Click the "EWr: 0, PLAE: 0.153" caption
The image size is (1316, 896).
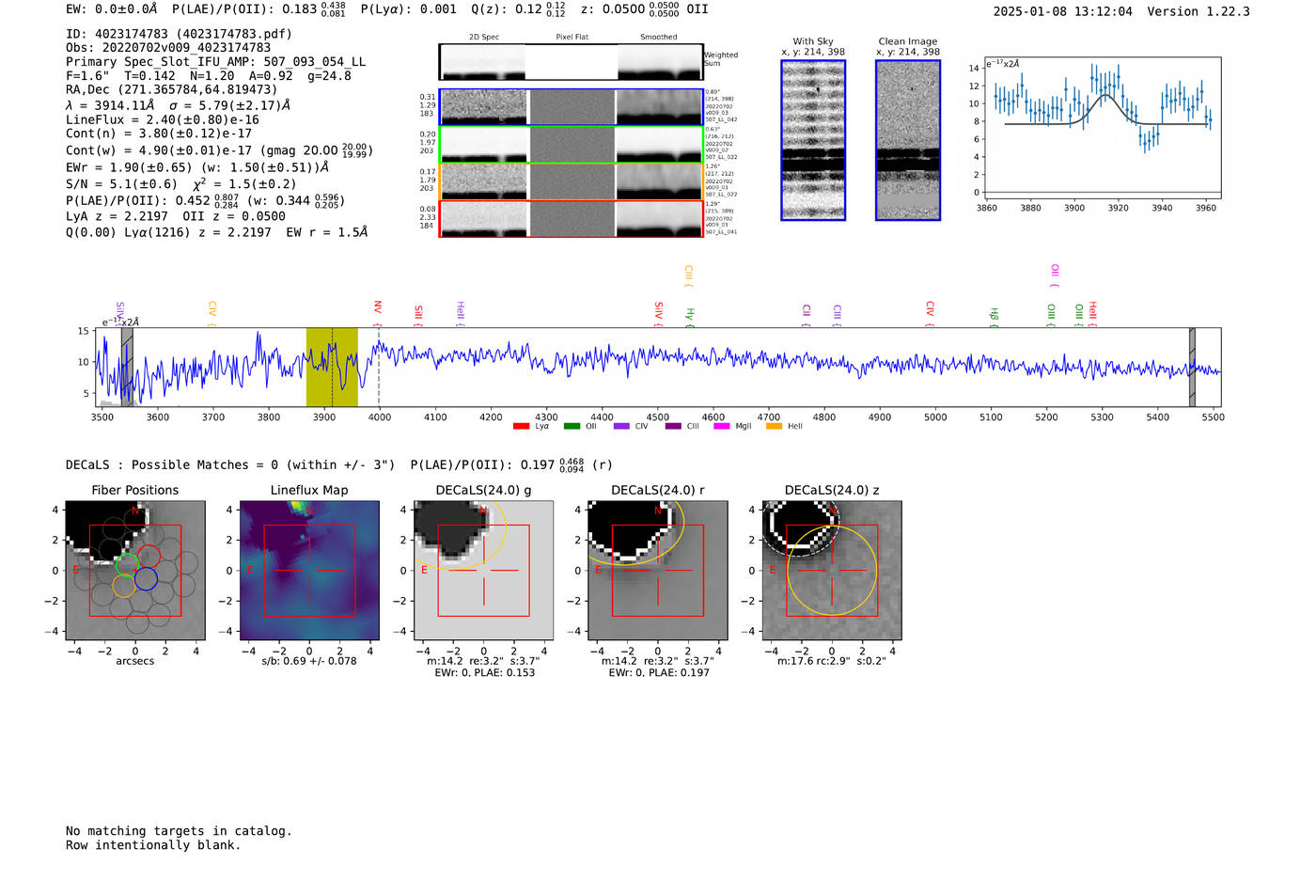click(x=484, y=672)
